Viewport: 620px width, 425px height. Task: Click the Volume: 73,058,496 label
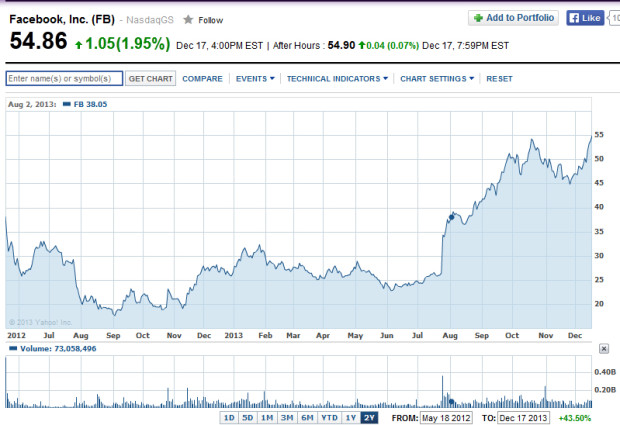click(58, 349)
